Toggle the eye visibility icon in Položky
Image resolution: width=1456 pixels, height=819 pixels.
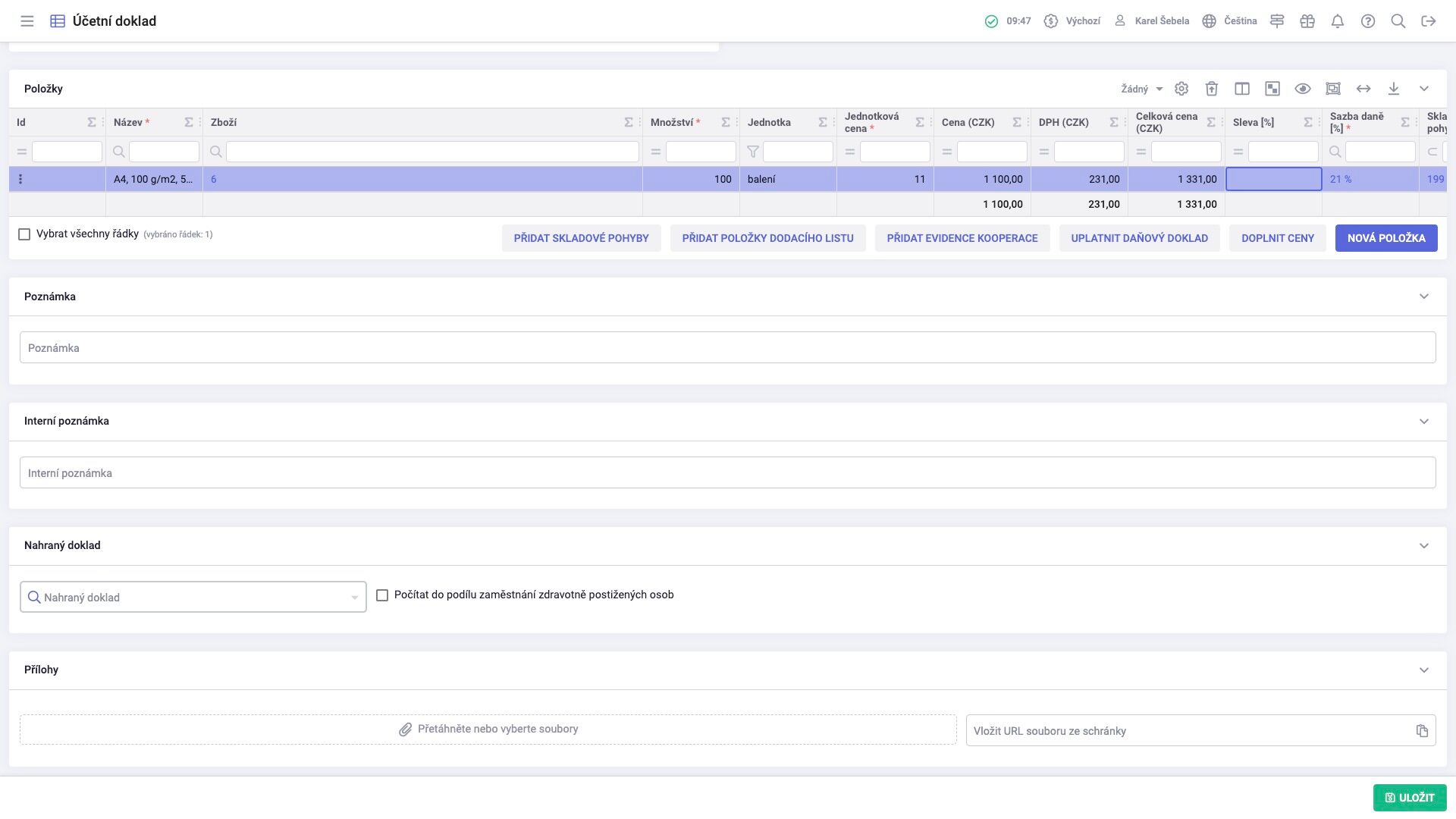pyautogui.click(x=1302, y=89)
